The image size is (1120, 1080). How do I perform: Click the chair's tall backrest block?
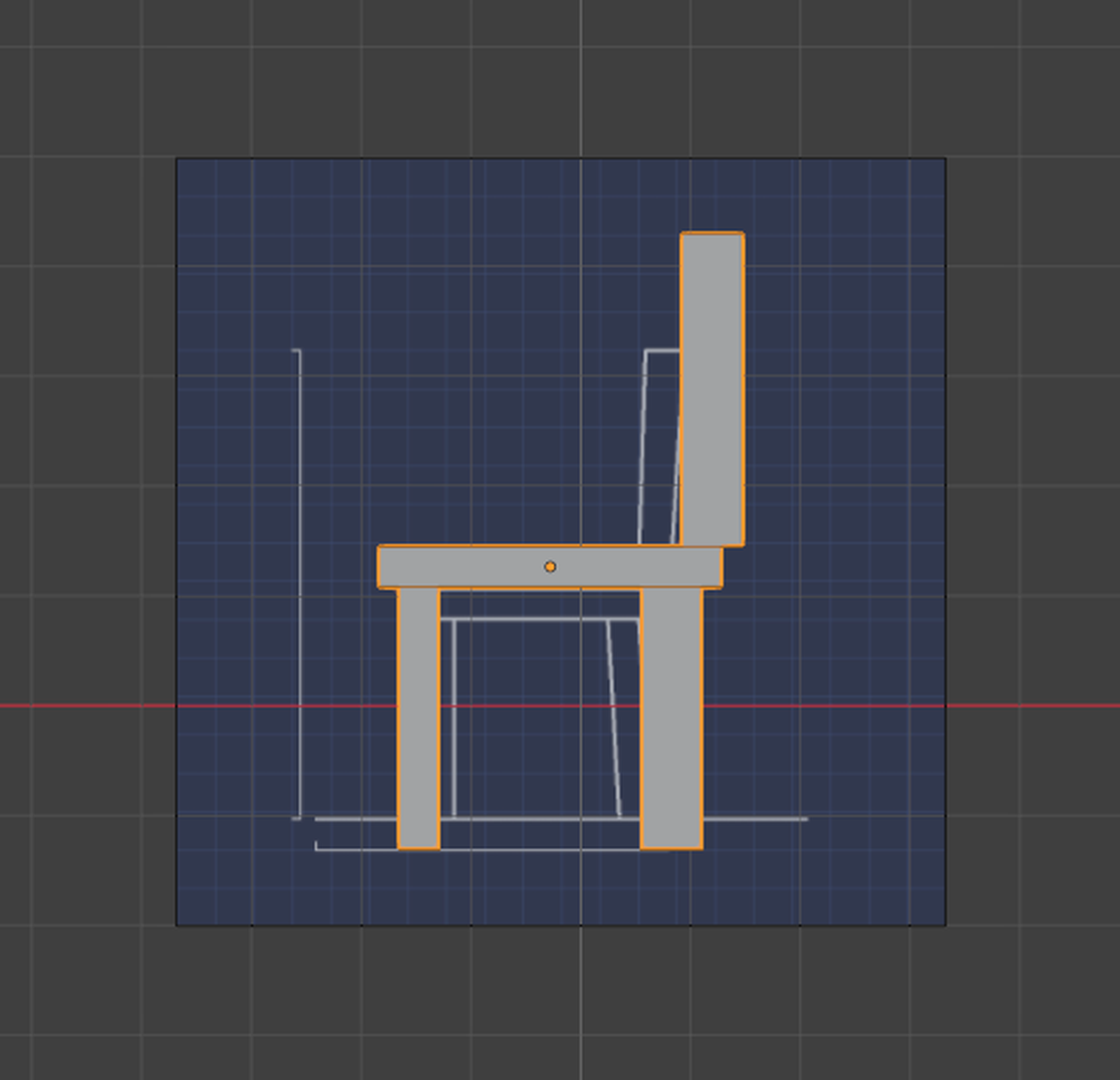pos(712,389)
